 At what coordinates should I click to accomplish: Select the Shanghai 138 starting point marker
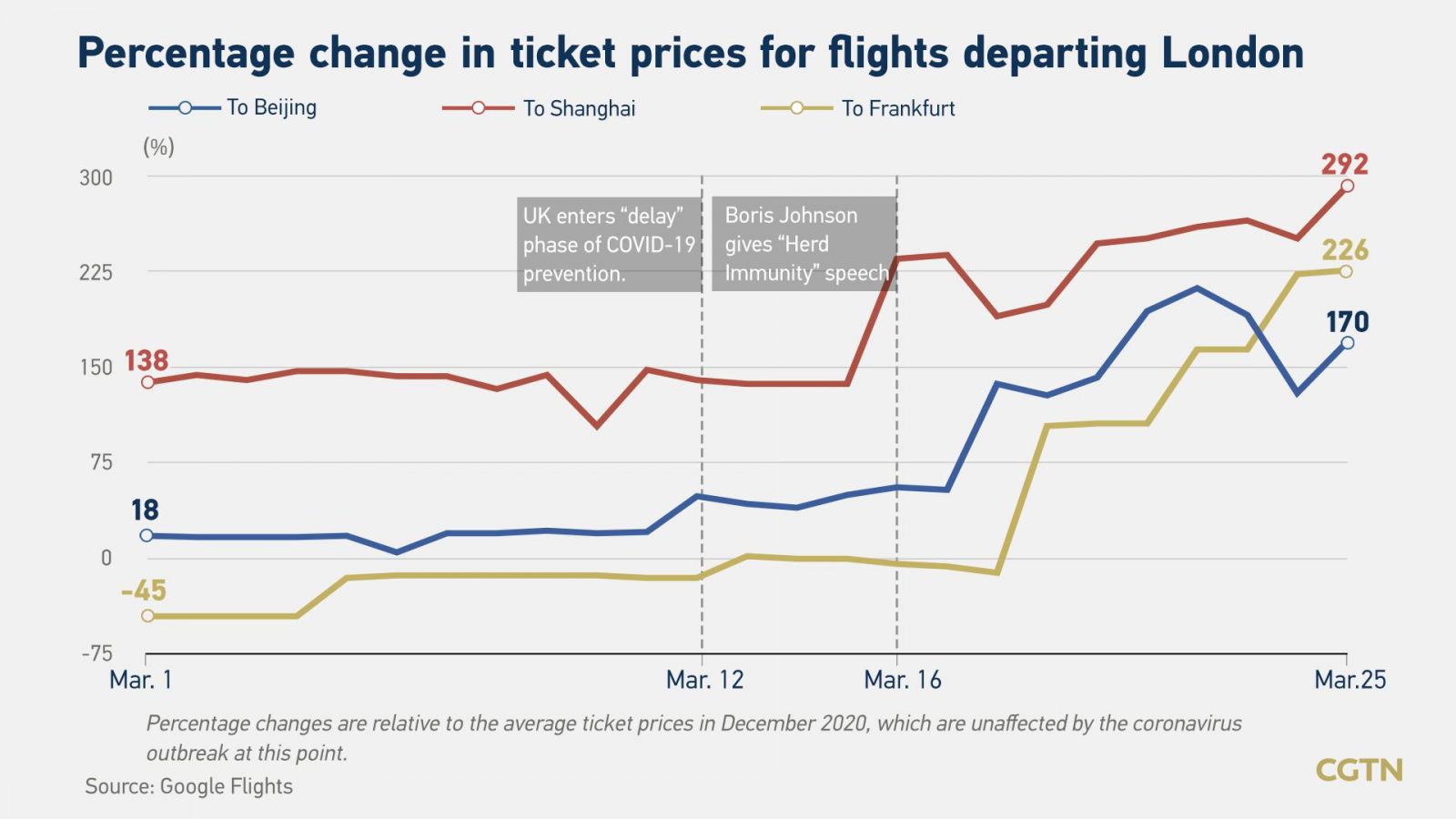(x=147, y=382)
